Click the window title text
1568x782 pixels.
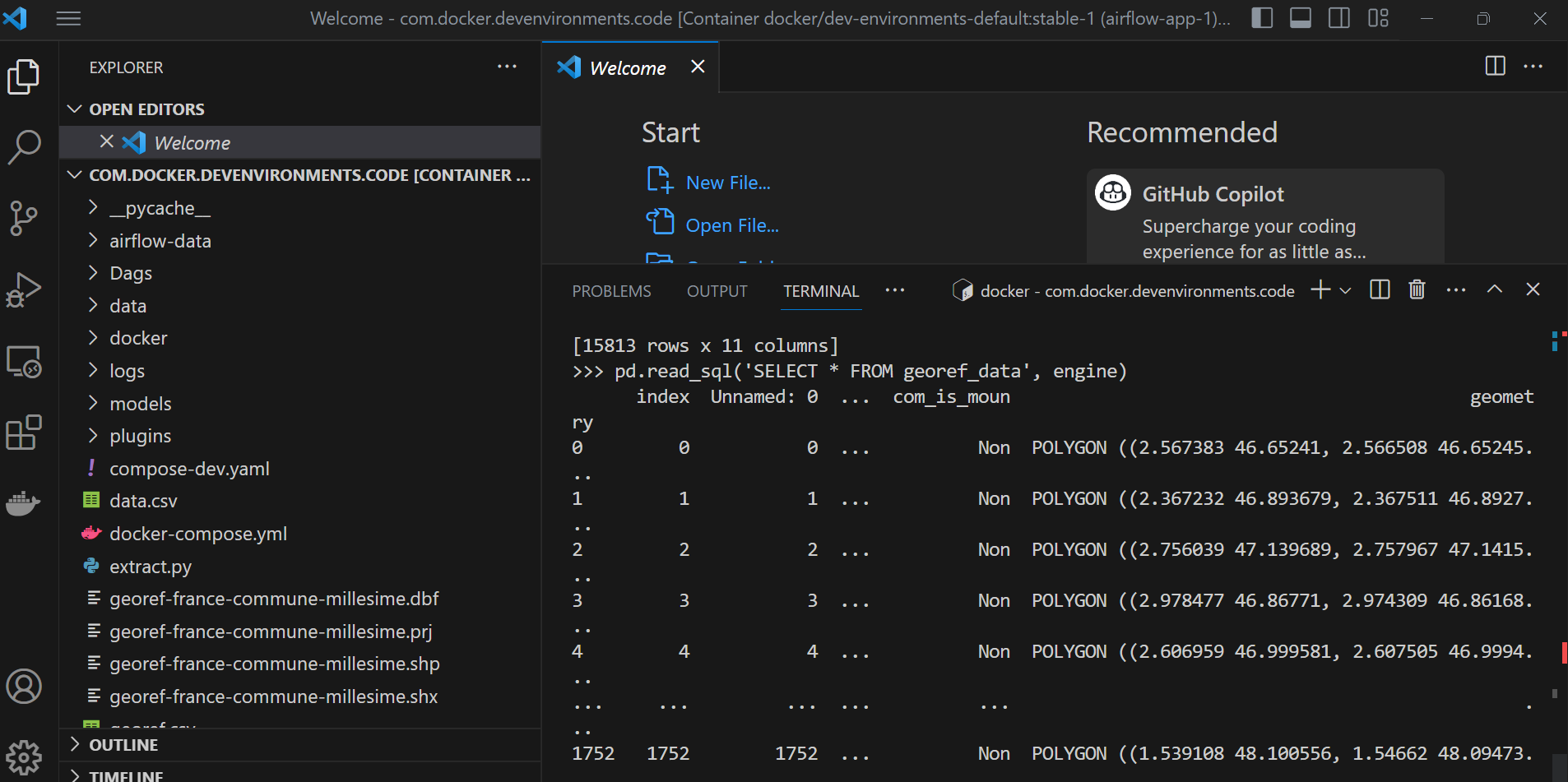pos(770,18)
